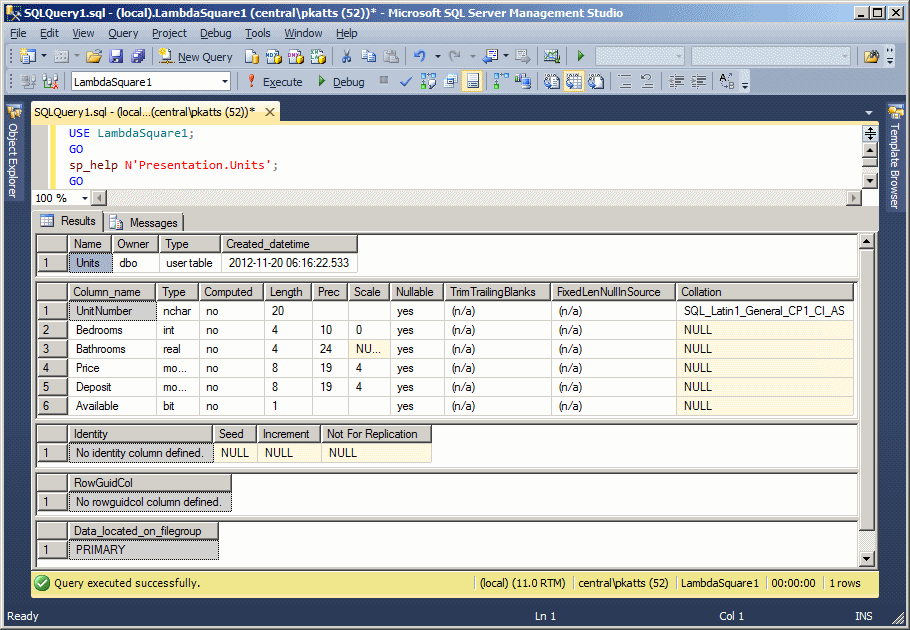This screenshot has width=910, height=630.
Task: Click the green Start Debugging arrow
Action: [x=580, y=56]
